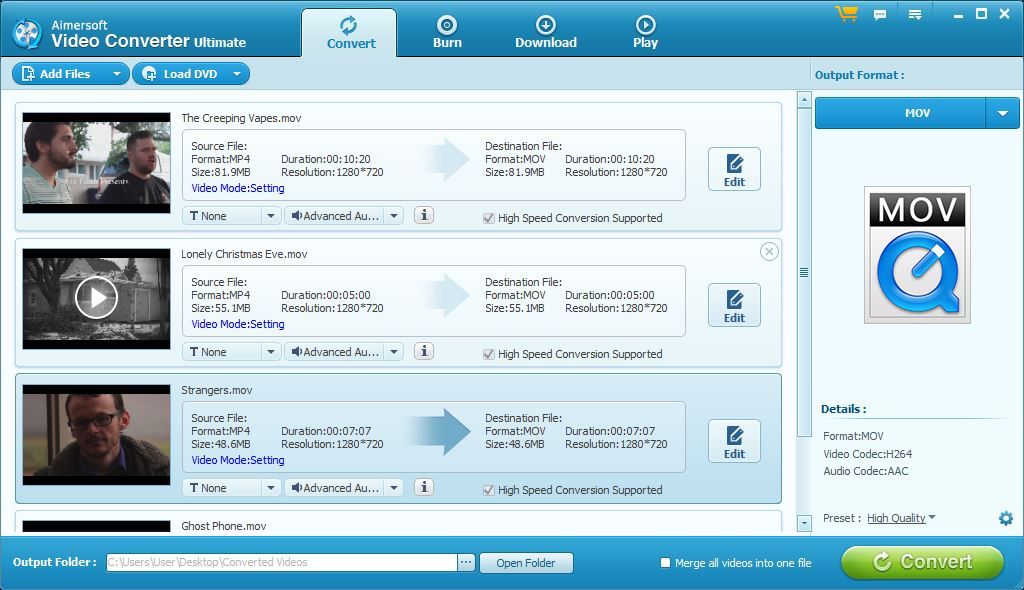Play the Lonely Christmas Eve.mov preview thumbnail

pyautogui.click(x=96, y=297)
